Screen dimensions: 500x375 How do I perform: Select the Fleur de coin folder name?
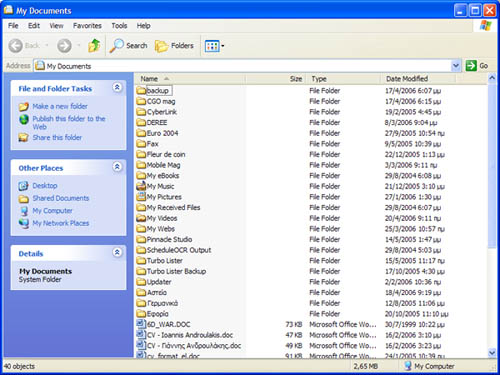pos(166,154)
